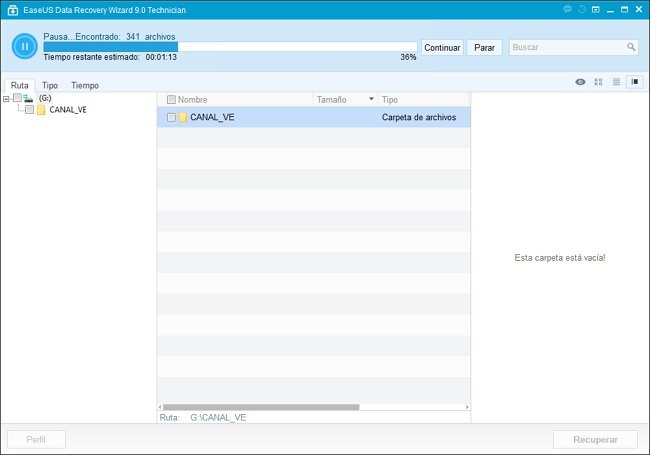Click the 36% progress label
The width and height of the screenshot is (650, 455).
[408, 57]
